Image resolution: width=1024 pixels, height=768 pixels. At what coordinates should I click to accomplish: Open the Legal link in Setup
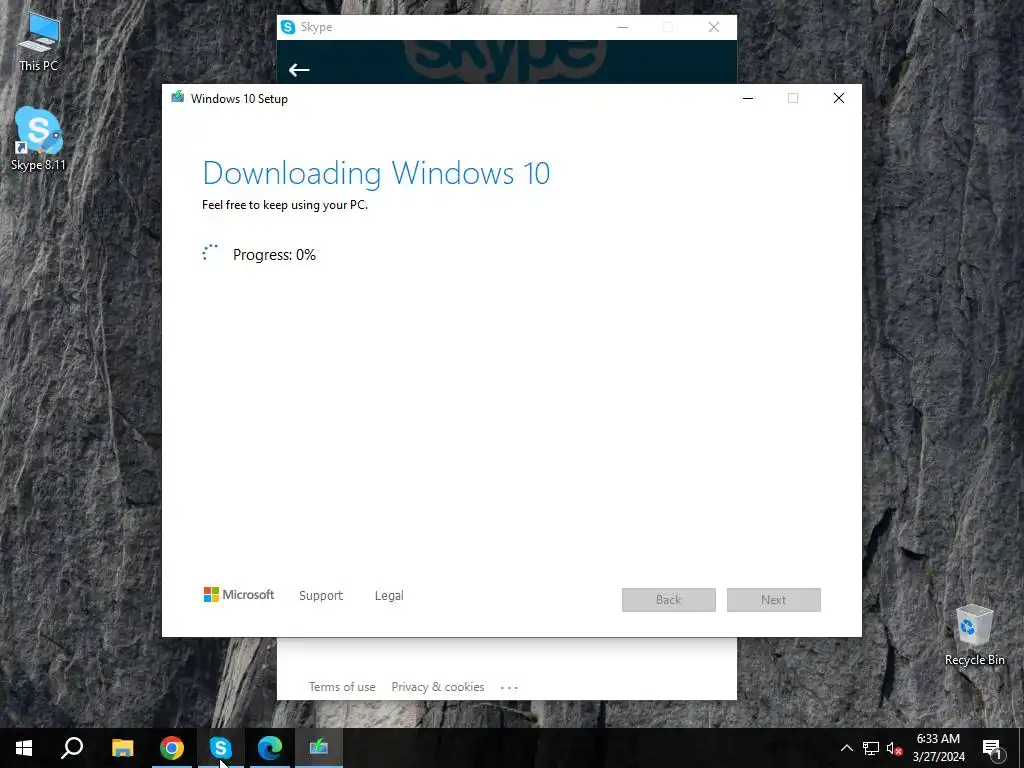[389, 596]
